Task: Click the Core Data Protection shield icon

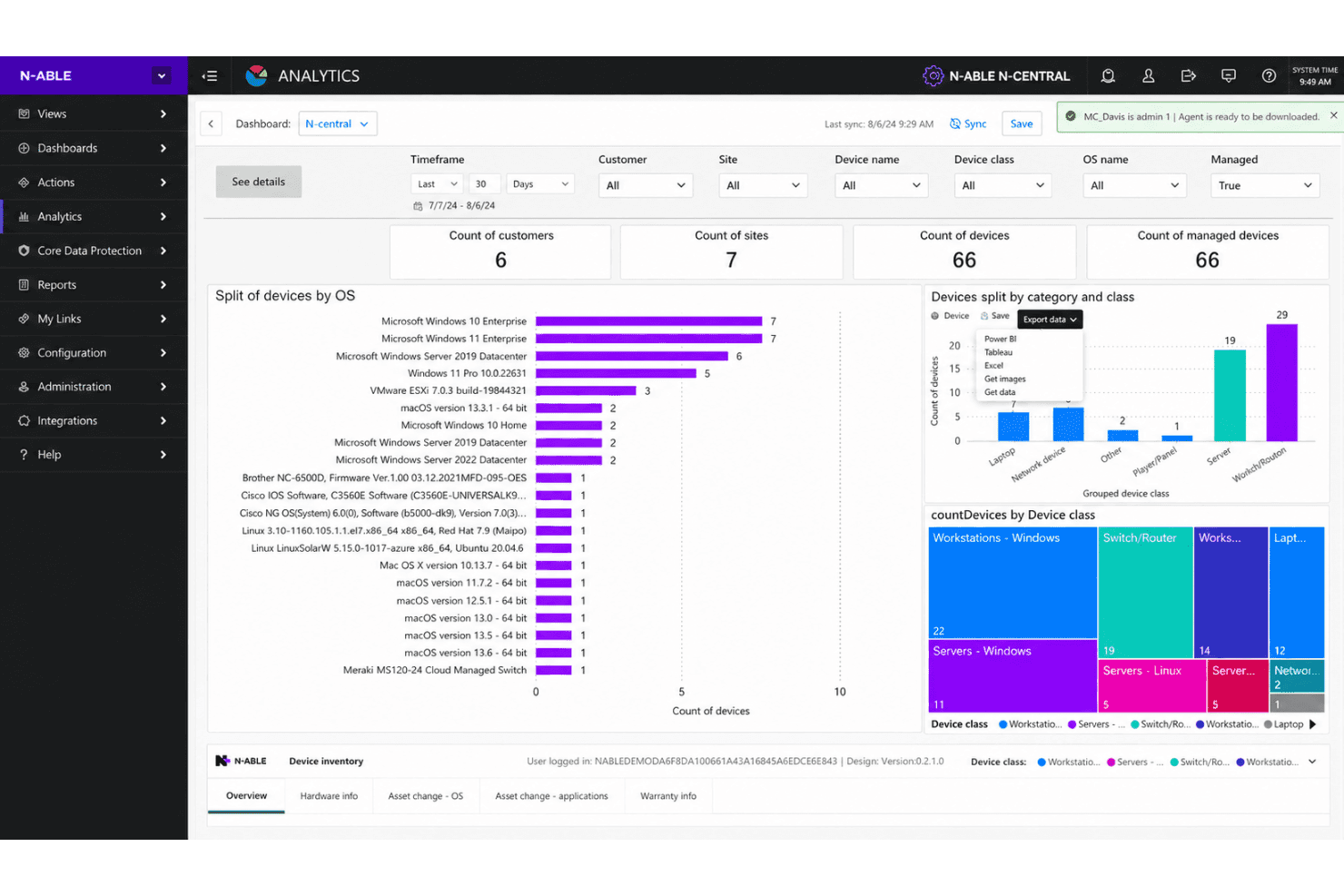Action: 24,251
